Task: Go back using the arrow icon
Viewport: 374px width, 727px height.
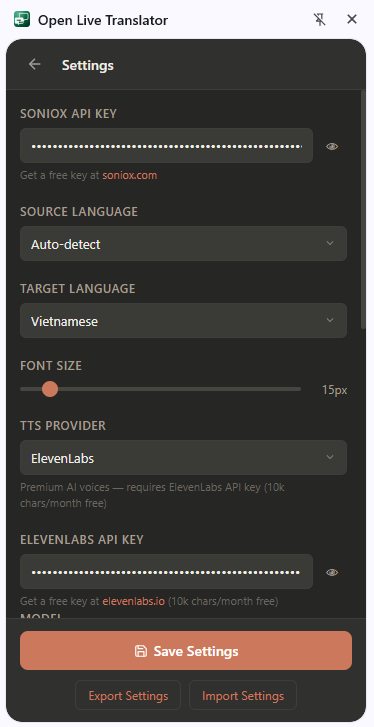Action: click(x=34, y=64)
